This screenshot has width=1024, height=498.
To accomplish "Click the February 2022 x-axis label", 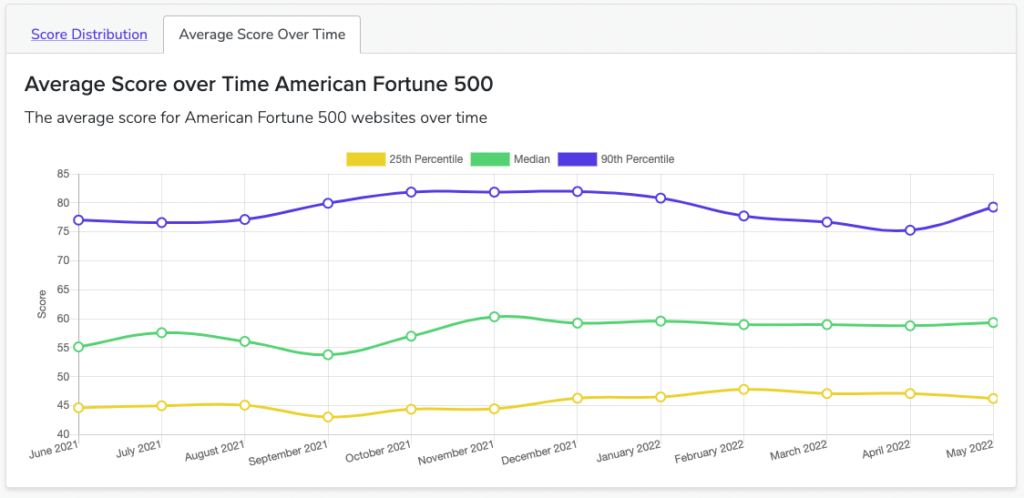I will coord(708,451).
